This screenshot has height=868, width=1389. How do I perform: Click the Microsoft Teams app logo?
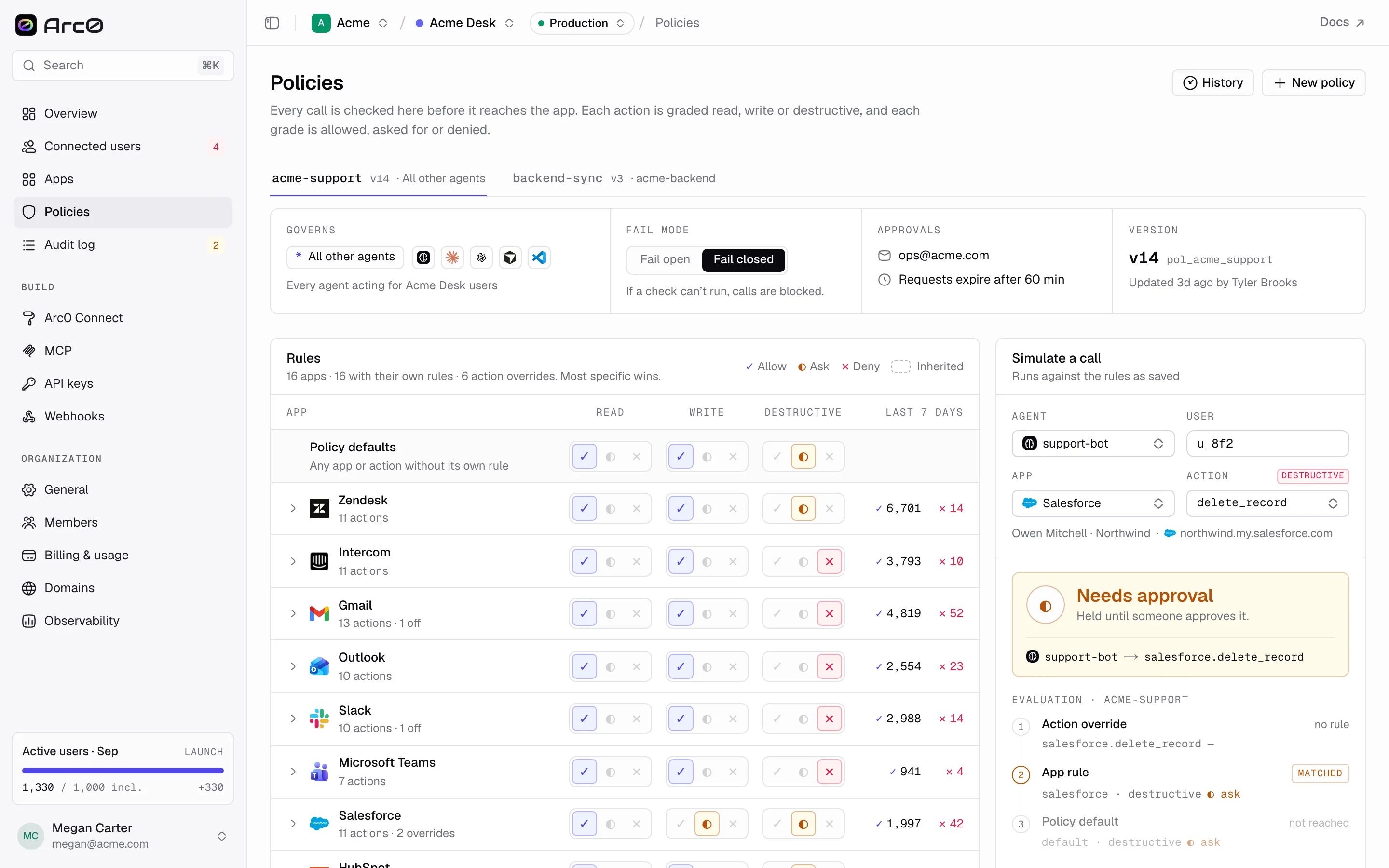pyautogui.click(x=319, y=772)
